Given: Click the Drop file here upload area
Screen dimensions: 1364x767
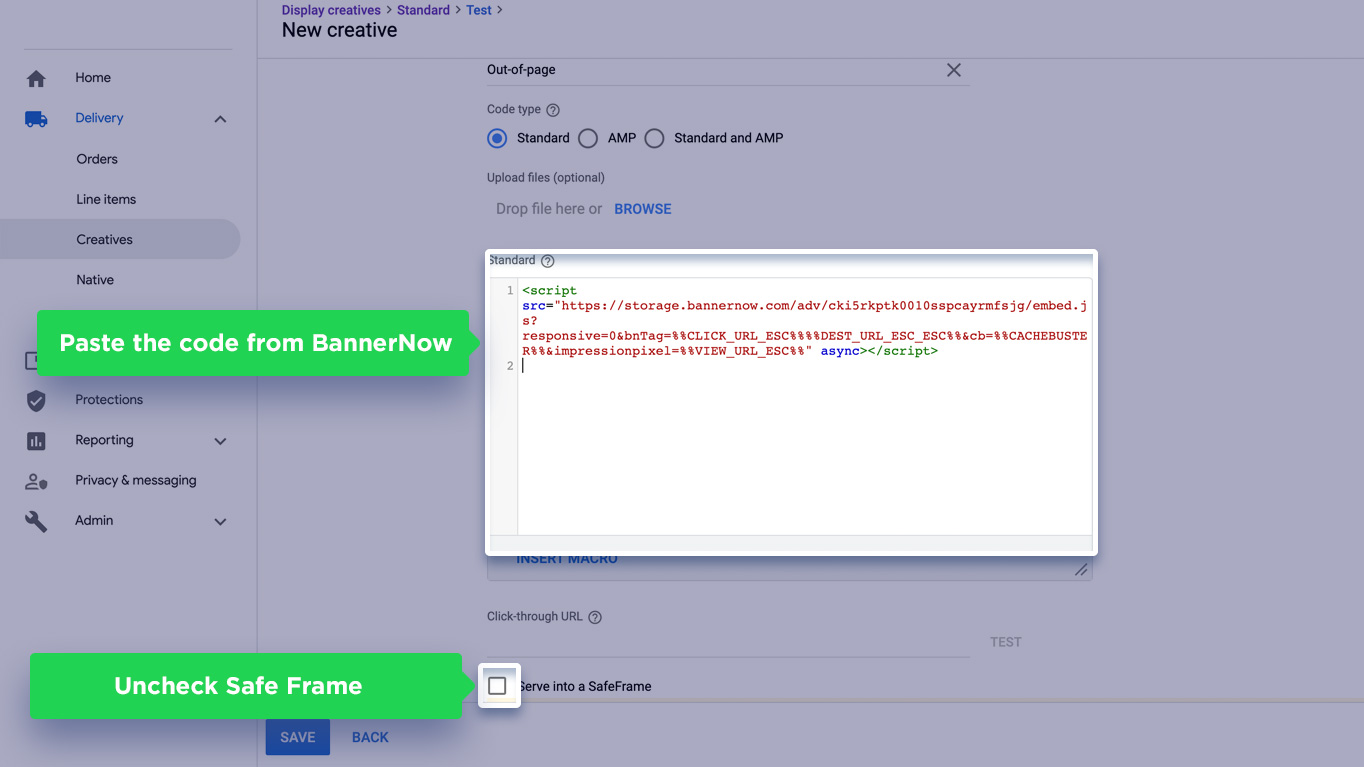Looking at the screenshot, I should (549, 209).
